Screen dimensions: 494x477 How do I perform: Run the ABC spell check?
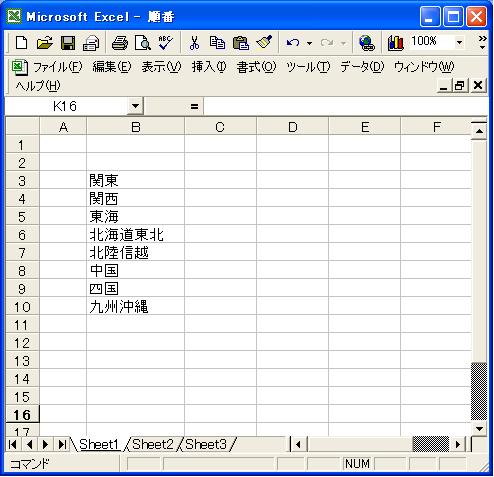165,43
